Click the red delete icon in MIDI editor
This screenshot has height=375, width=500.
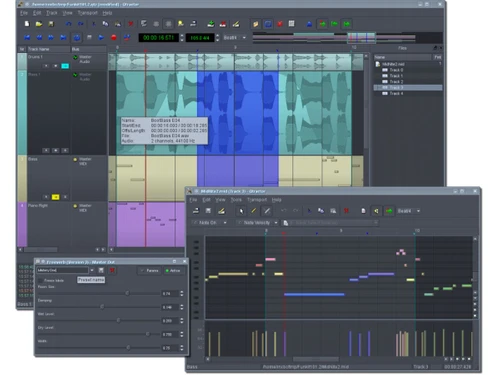(x=346, y=211)
